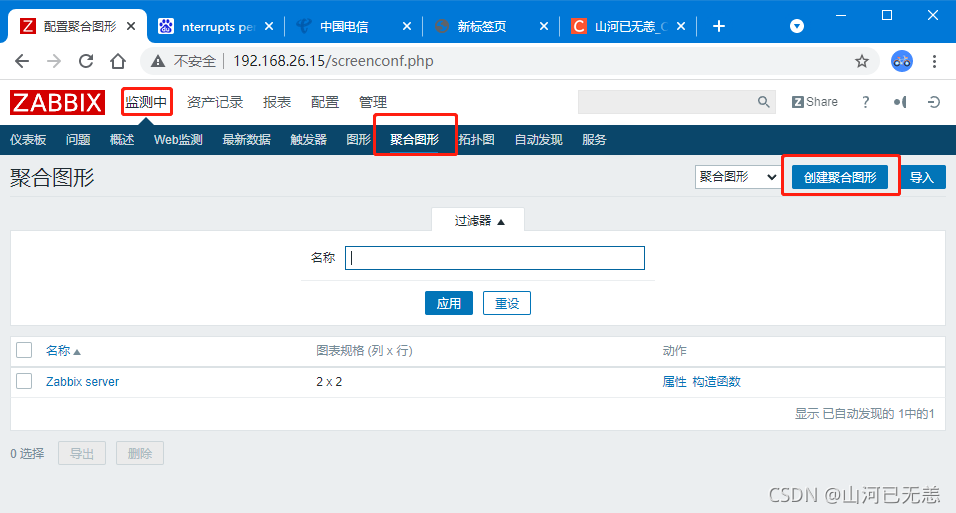
Task: Open the 聚合图形 type dropdown
Action: [x=737, y=177]
